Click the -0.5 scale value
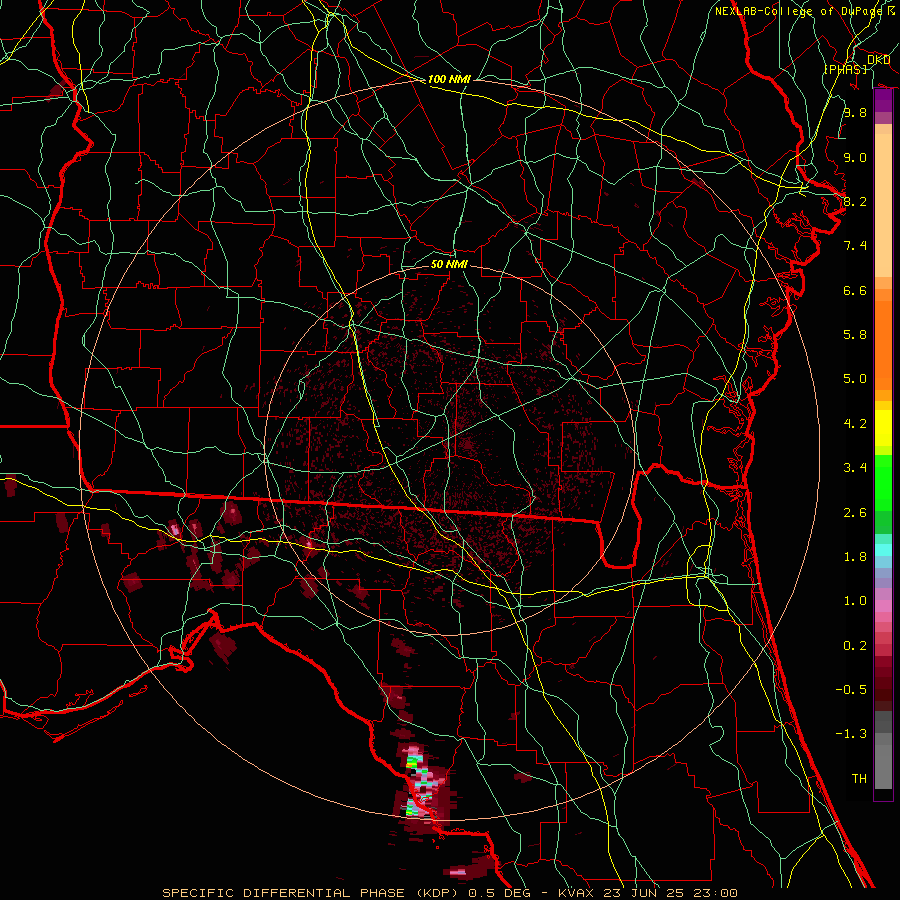 [x=851, y=690]
